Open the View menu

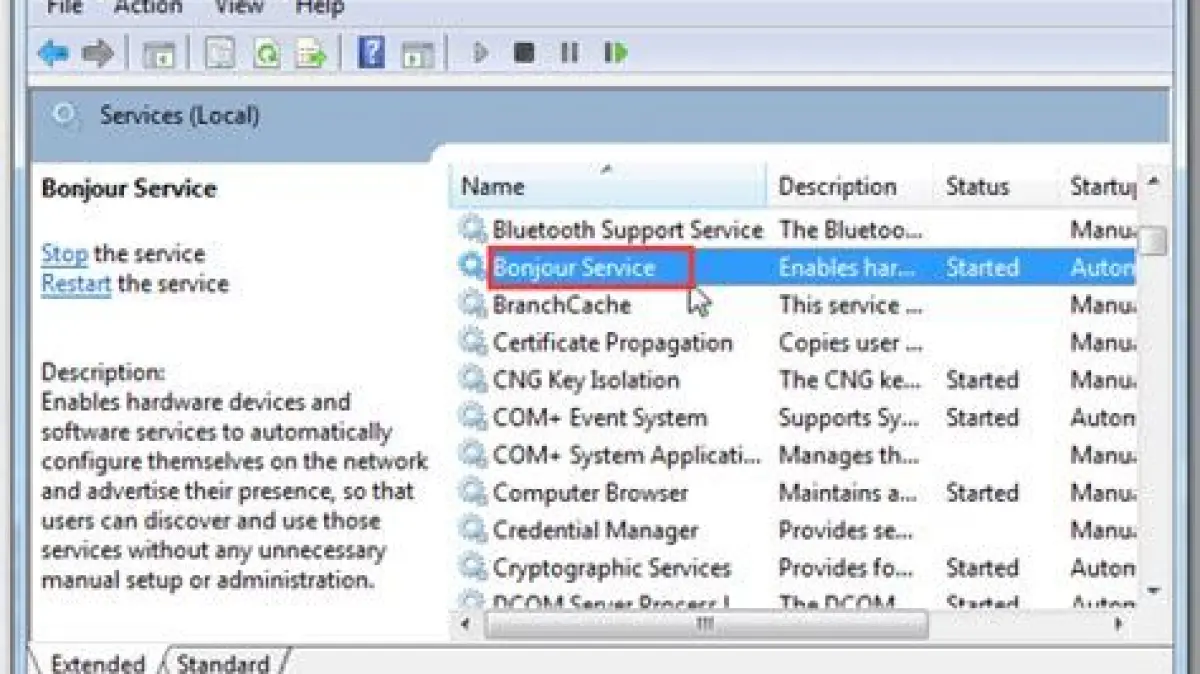239,8
